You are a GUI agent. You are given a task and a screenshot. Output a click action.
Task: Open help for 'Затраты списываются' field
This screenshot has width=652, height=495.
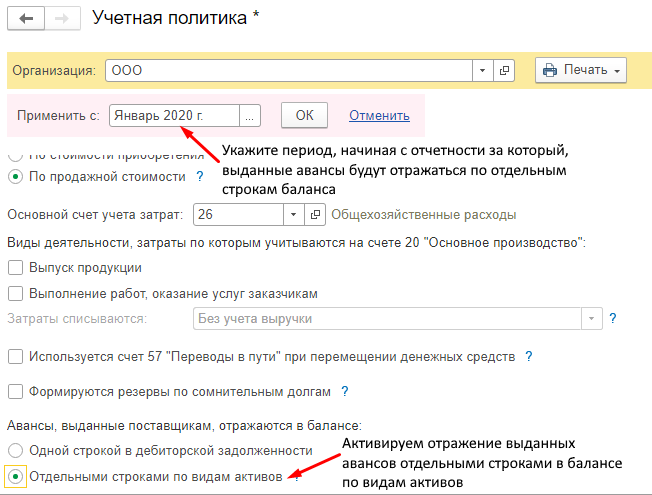click(x=612, y=318)
